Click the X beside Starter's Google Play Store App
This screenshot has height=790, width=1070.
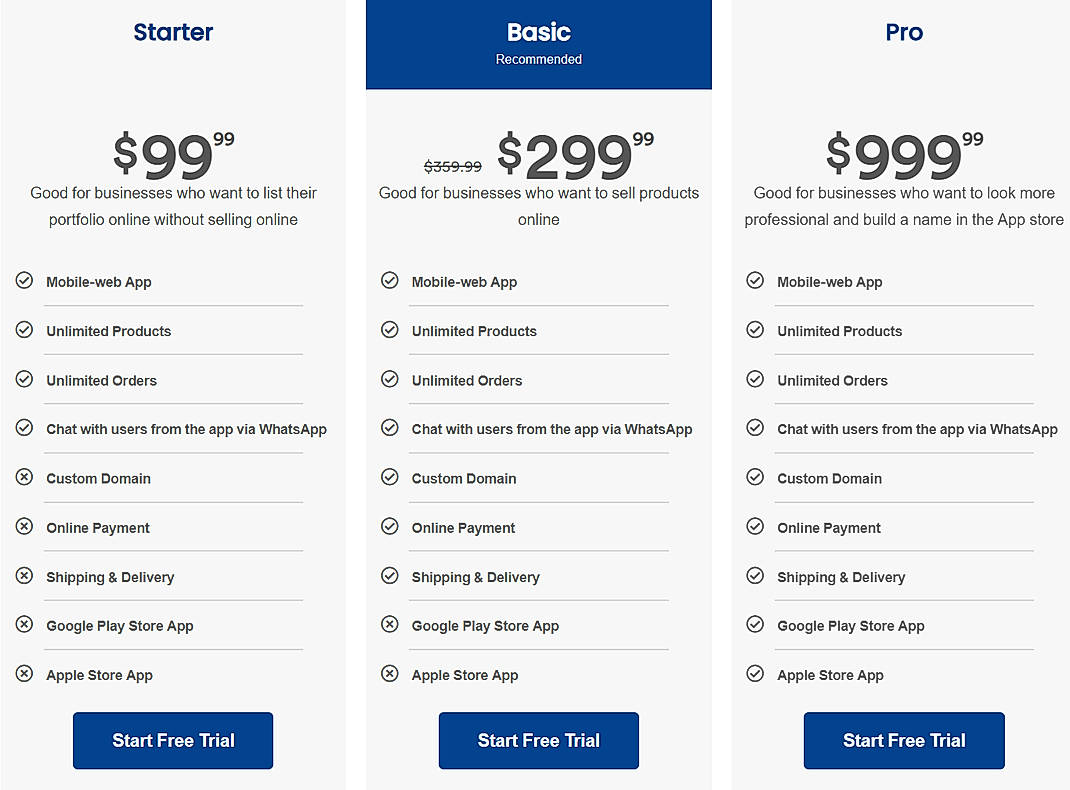pyautogui.click(x=24, y=625)
